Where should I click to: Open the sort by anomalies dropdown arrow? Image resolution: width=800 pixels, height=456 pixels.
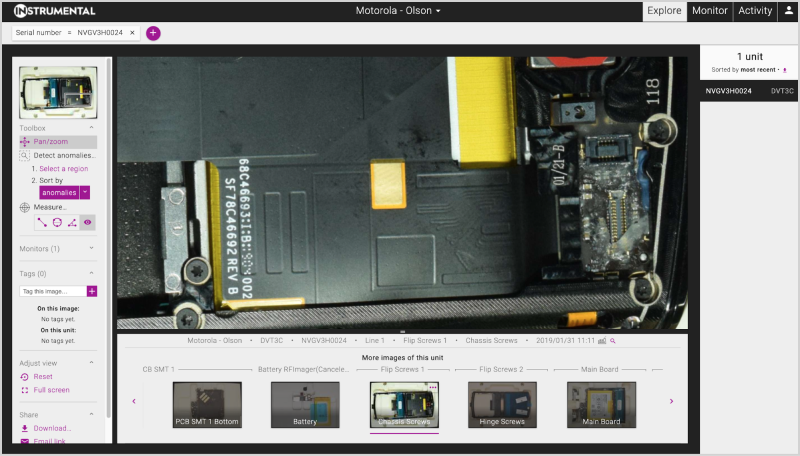coord(85,192)
